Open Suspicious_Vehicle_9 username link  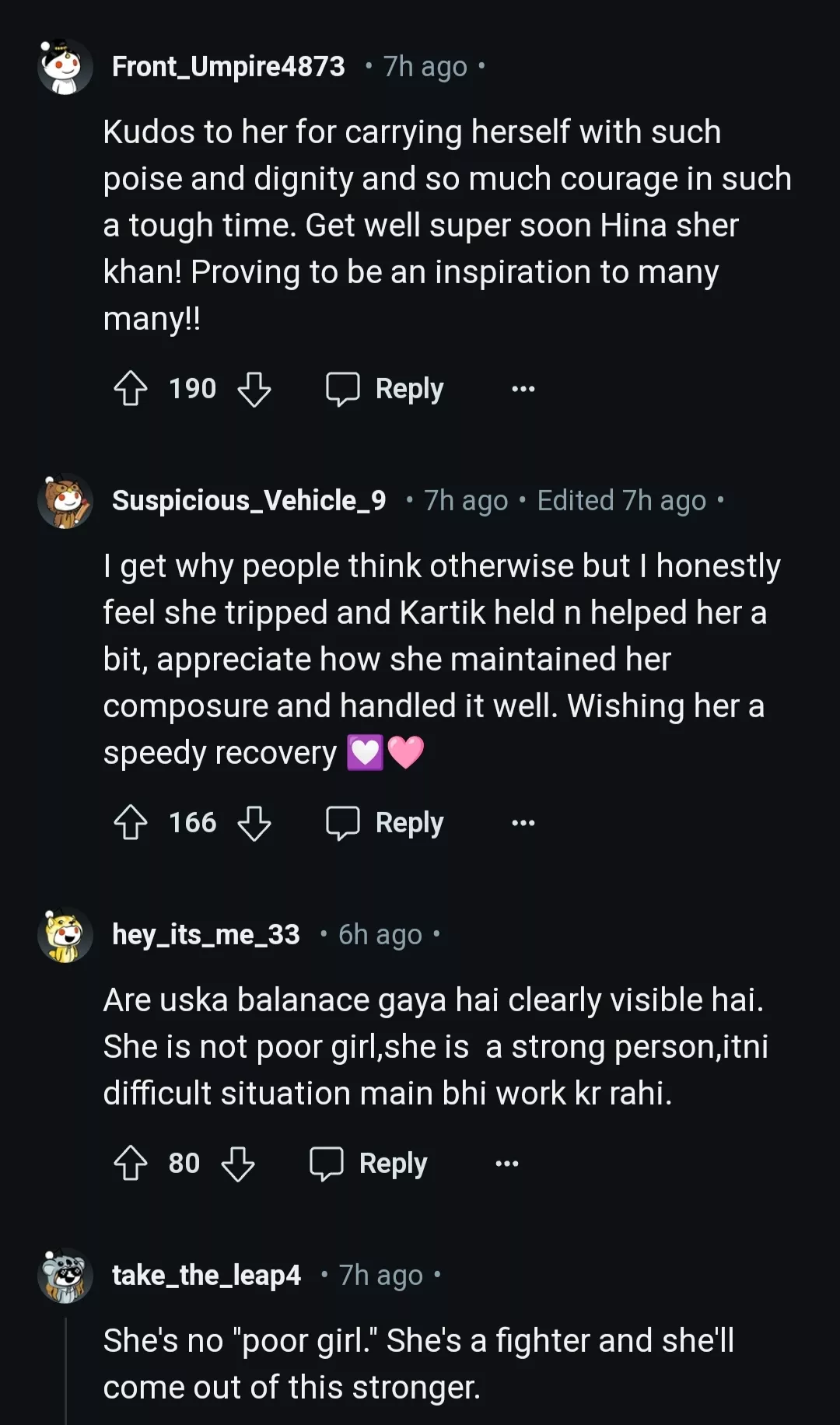coord(249,501)
